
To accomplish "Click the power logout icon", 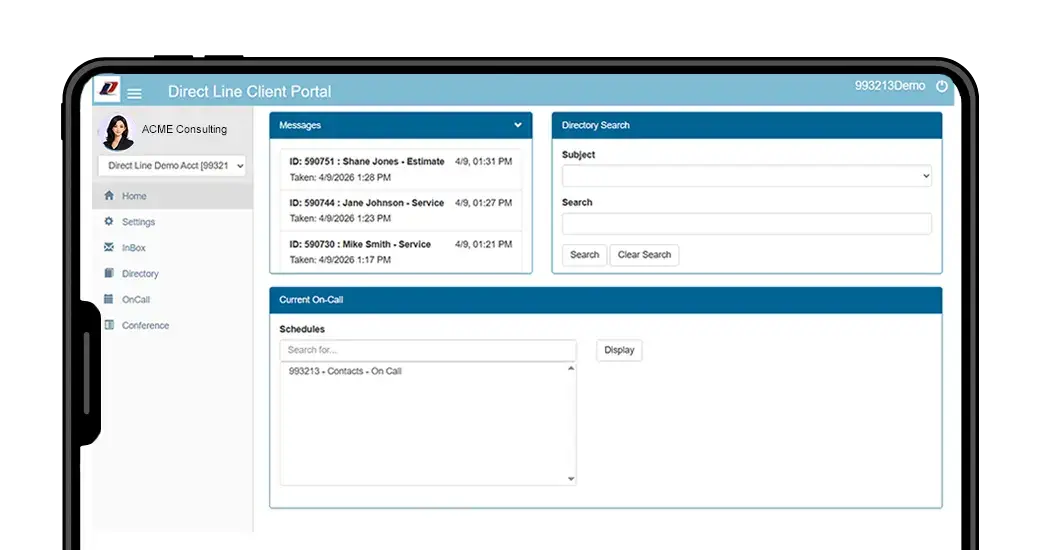I will (941, 87).
